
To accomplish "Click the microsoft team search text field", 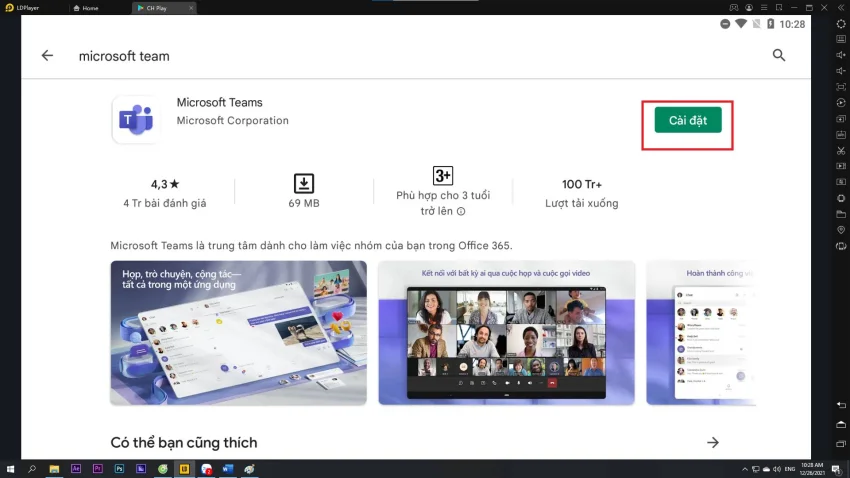I will 124,56.
